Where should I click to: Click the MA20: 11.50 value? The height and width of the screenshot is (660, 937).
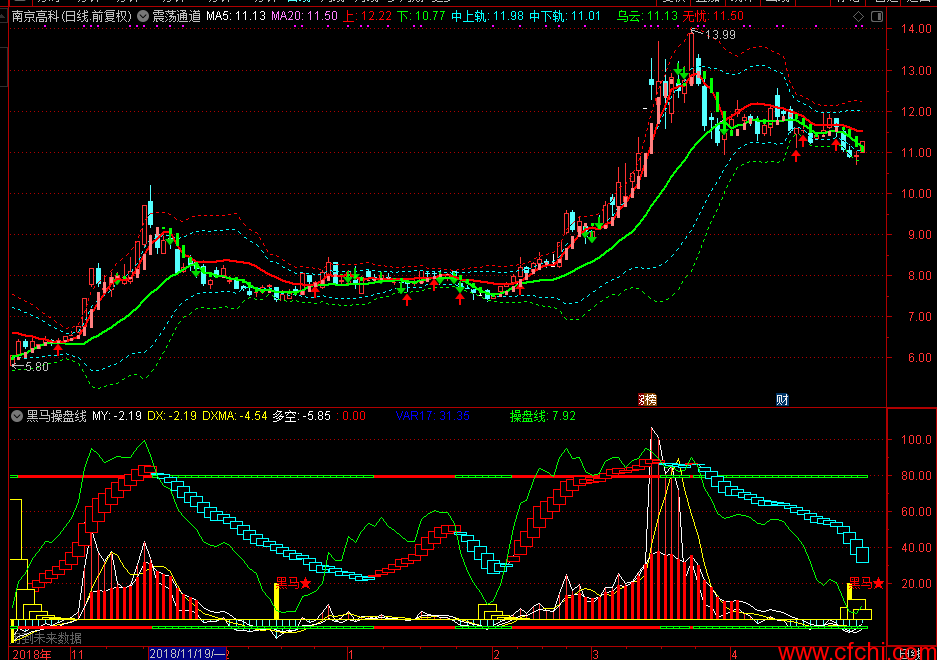click(304, 16)
